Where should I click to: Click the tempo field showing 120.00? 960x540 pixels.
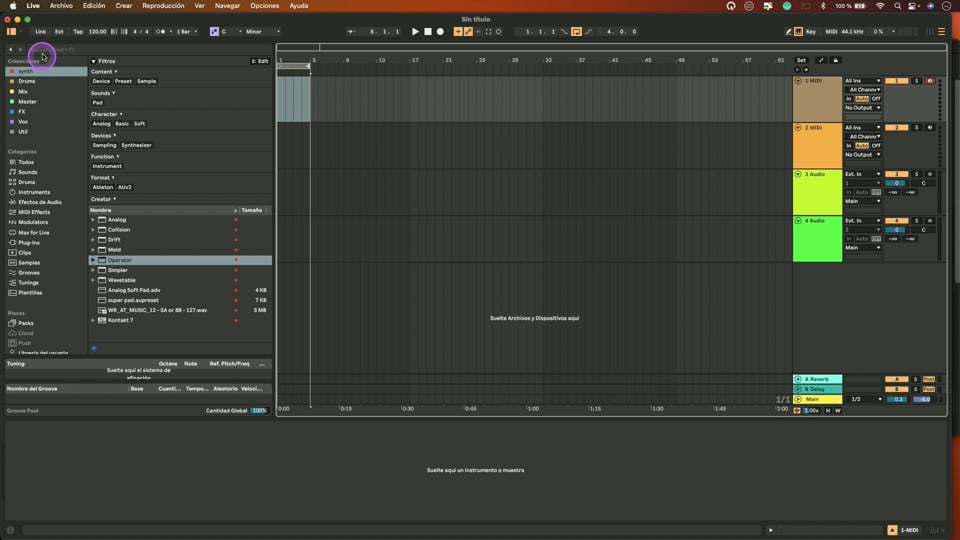point(97,31)
